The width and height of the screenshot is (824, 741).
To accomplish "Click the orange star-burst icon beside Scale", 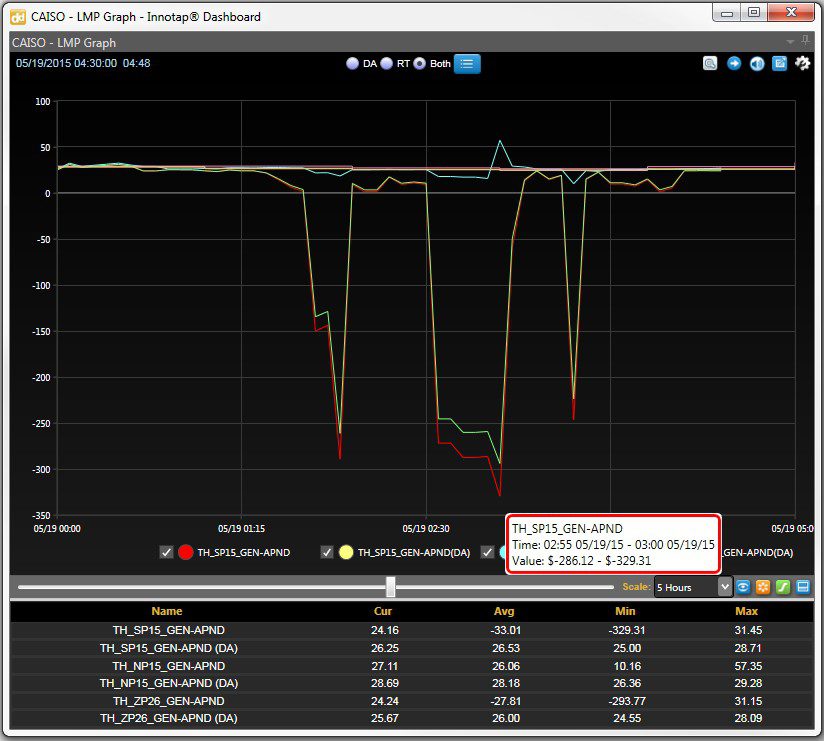I will pos(763,586).
